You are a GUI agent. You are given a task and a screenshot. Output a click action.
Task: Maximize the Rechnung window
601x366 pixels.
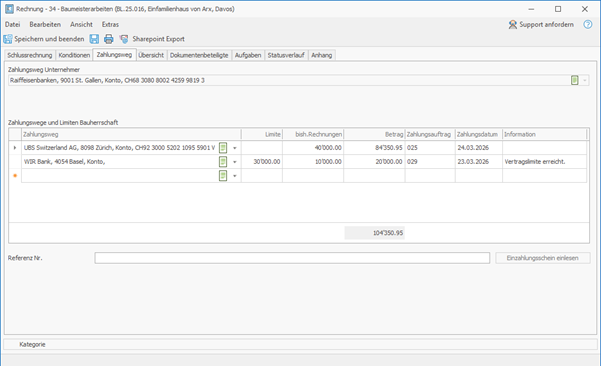click(x=558, y=9)
